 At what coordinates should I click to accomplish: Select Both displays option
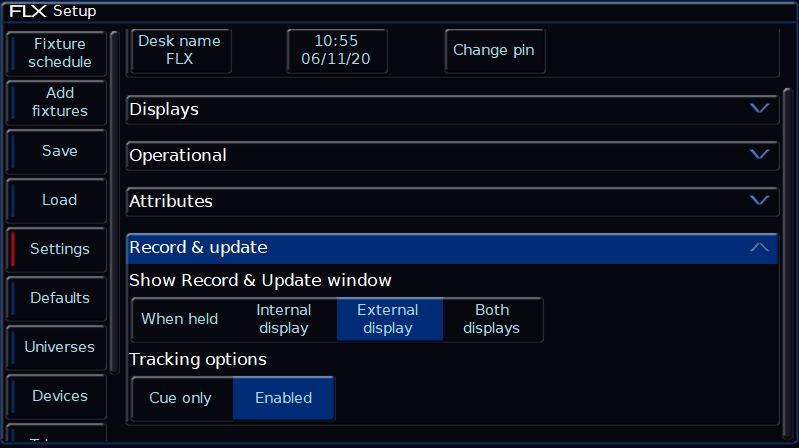tap(493, 319)
